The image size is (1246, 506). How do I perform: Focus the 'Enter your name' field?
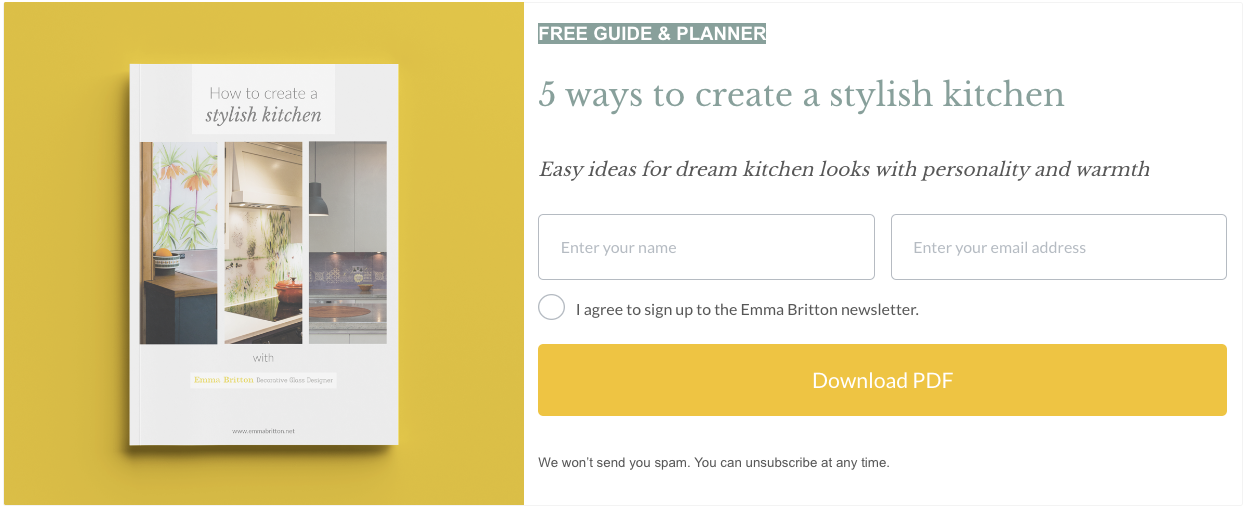706,247
